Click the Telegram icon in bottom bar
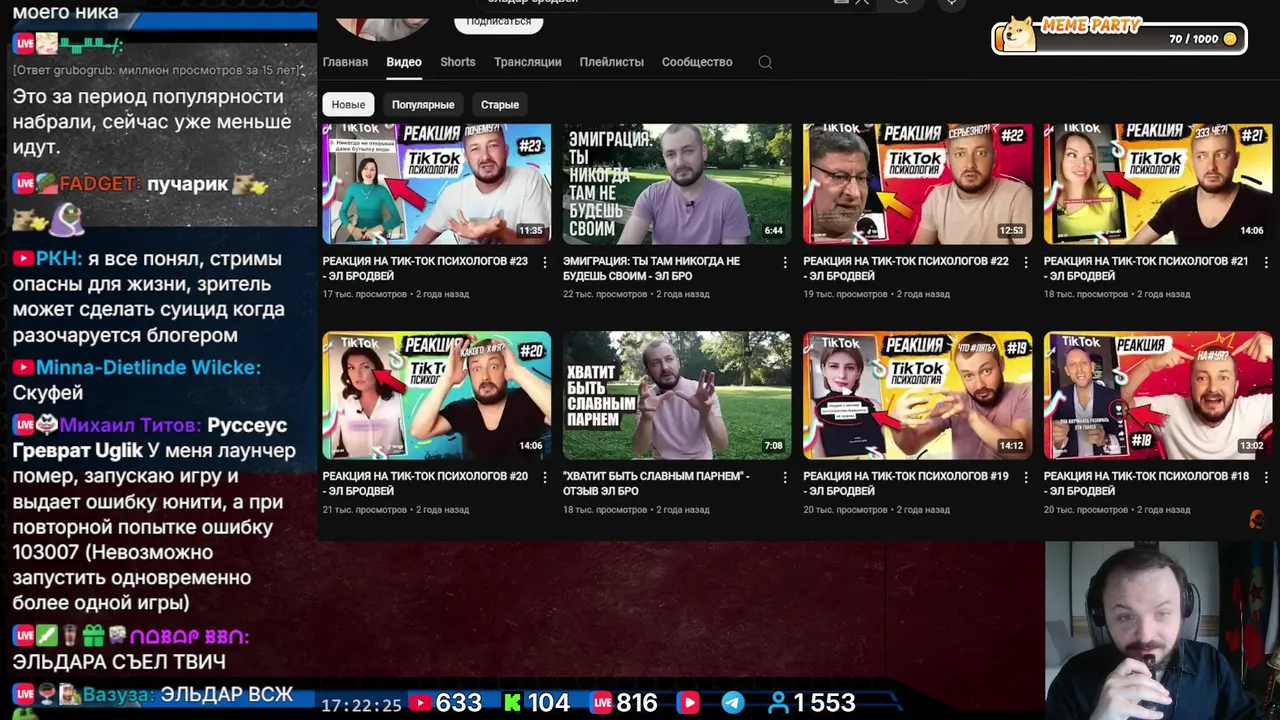The image size is (1280, 720). (x=733, y=703)
